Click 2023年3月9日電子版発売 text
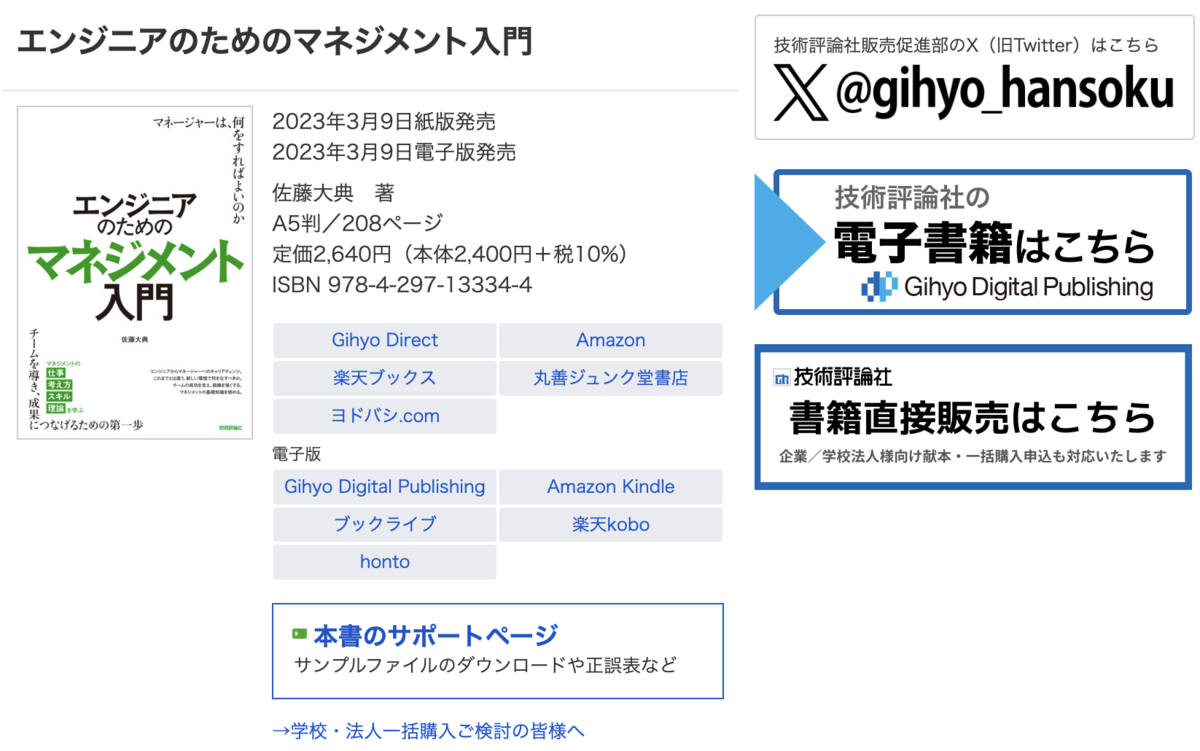 (394, 153)
